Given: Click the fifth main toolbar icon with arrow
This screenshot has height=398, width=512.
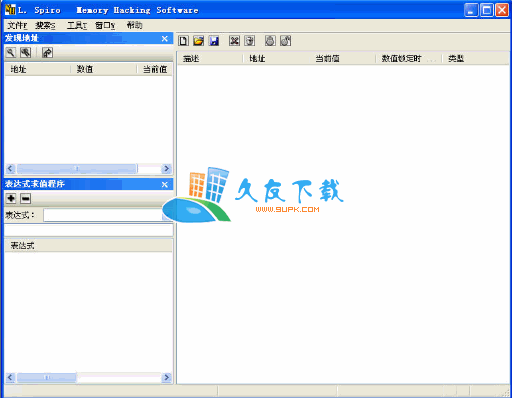Looking at the screenshot, I should (249, 41).
